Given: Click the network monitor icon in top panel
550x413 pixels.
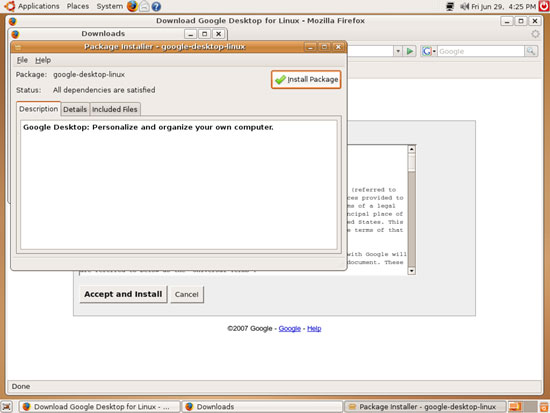Looking at the screenshot, I should point(450,6).
